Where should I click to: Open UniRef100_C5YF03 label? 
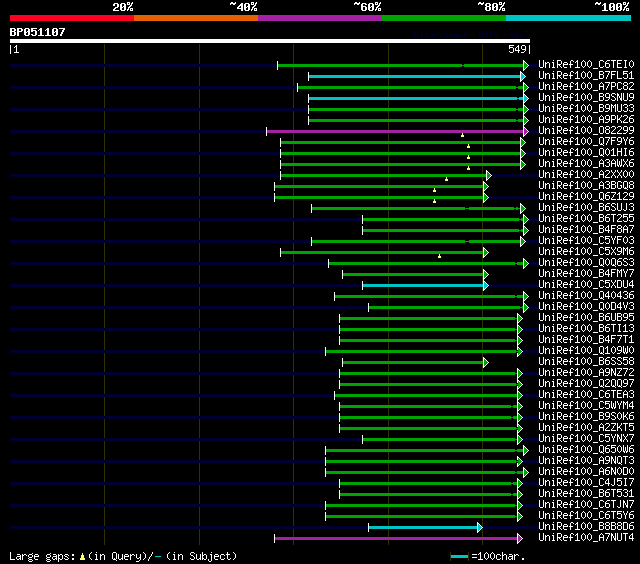pos(586,241)
